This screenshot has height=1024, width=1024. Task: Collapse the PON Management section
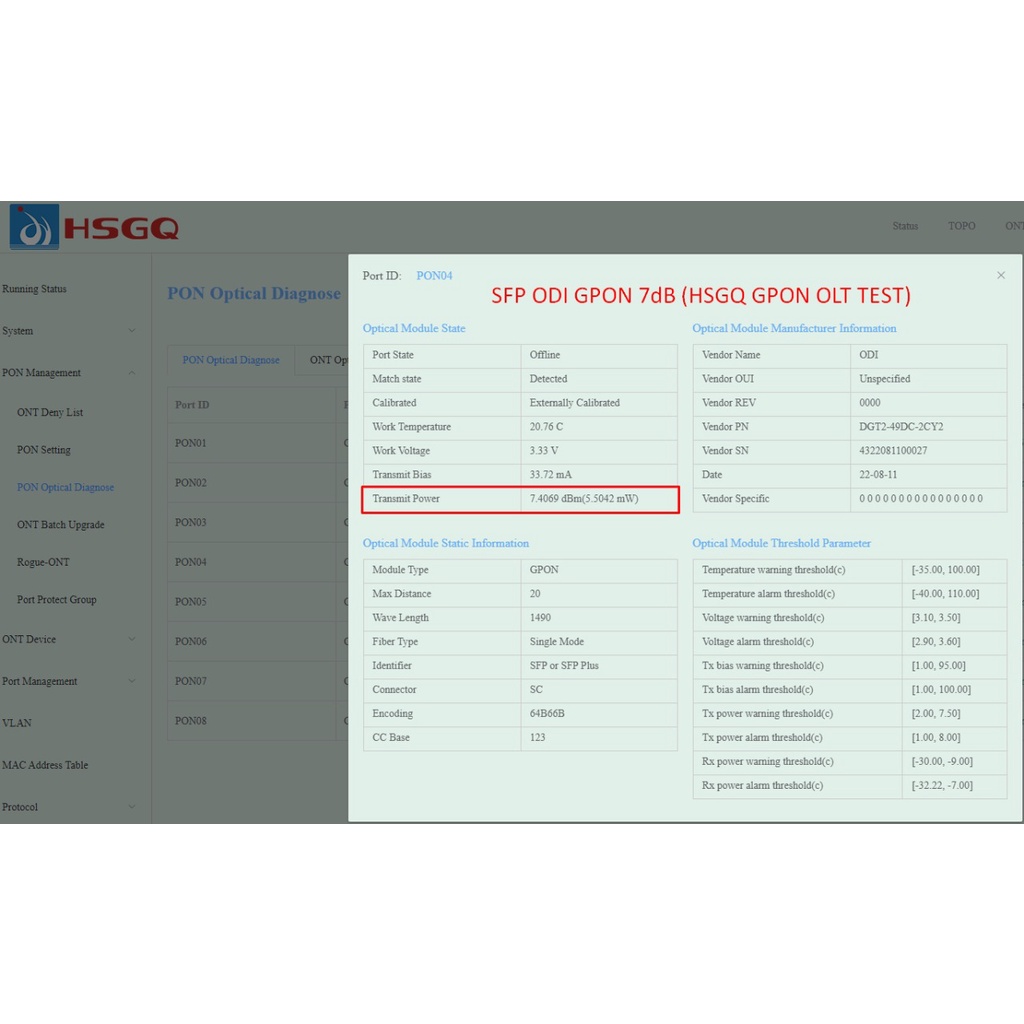(x=132, y=373)
